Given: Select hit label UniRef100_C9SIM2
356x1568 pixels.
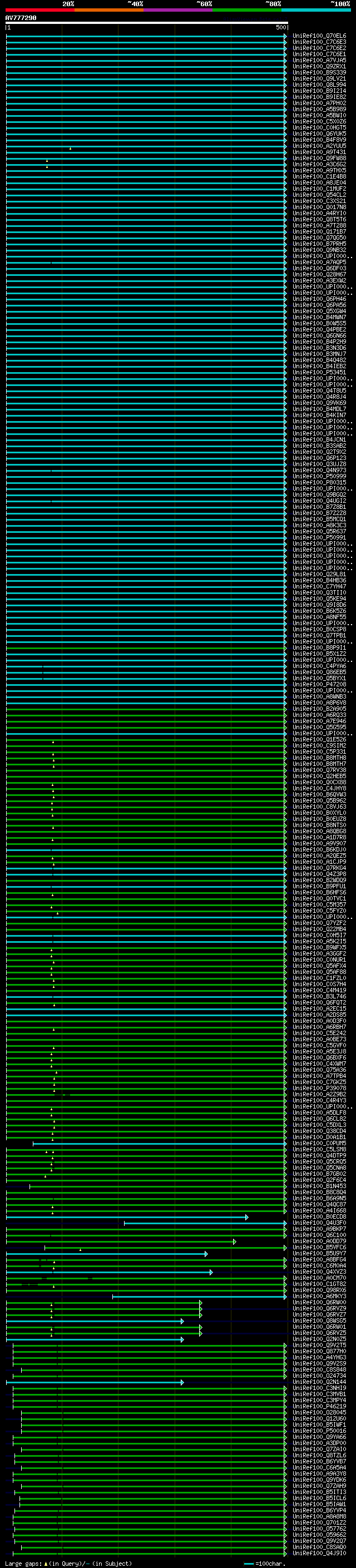Looking at the screenshot, I should click(x=319, y=746).
